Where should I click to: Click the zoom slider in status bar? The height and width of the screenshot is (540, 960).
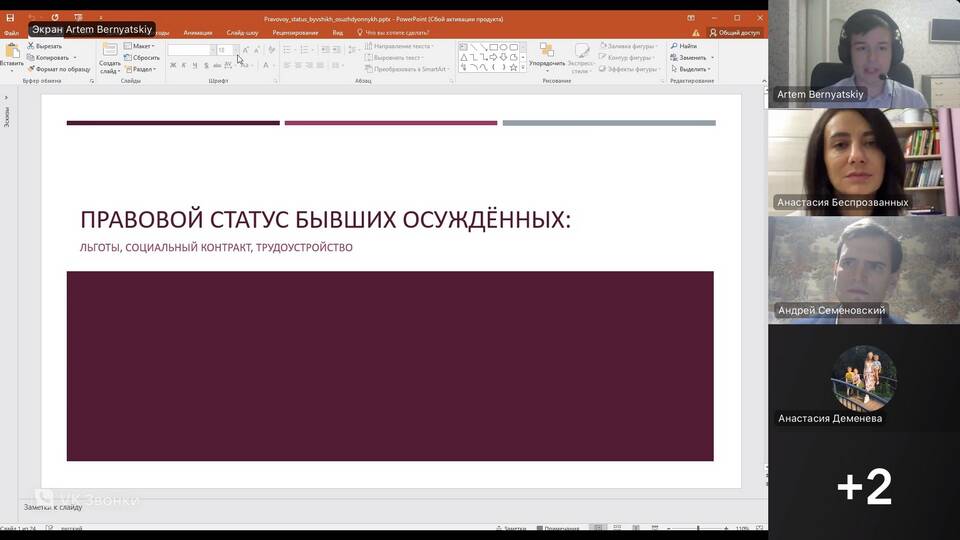coord(695,528)
